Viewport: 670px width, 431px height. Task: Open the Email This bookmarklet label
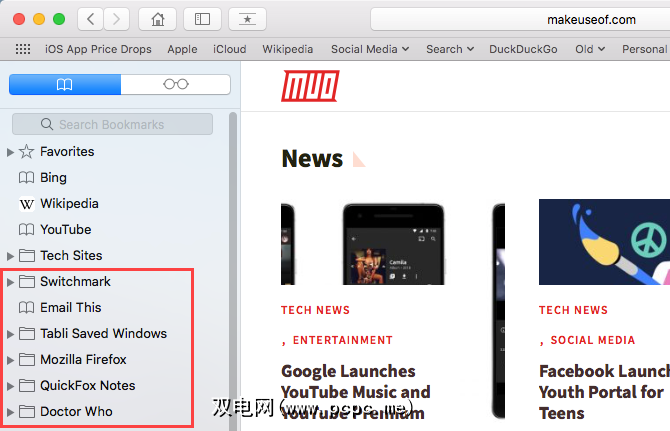[x=71, y=308]
